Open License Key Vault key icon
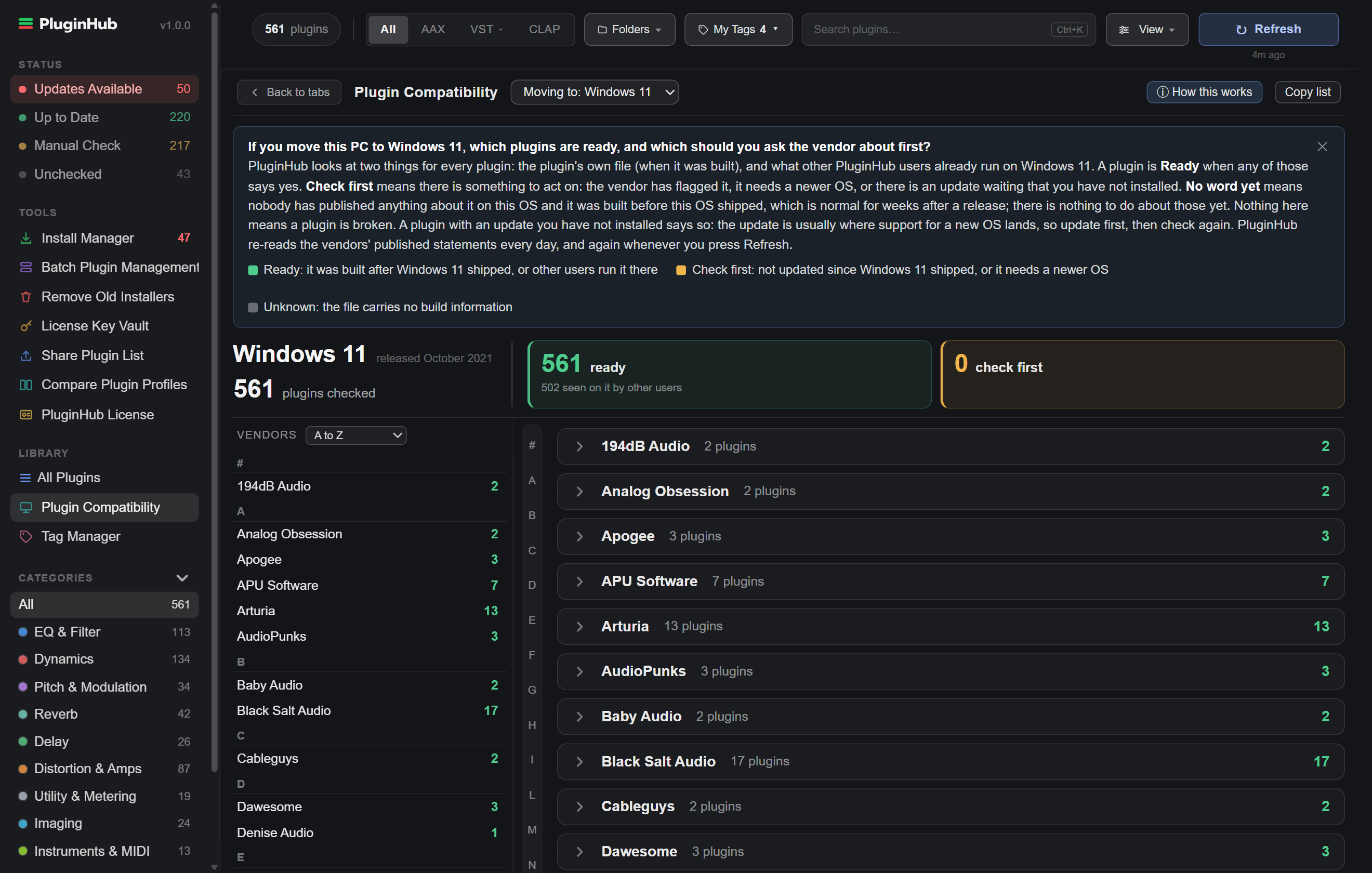 click(25, 326)
